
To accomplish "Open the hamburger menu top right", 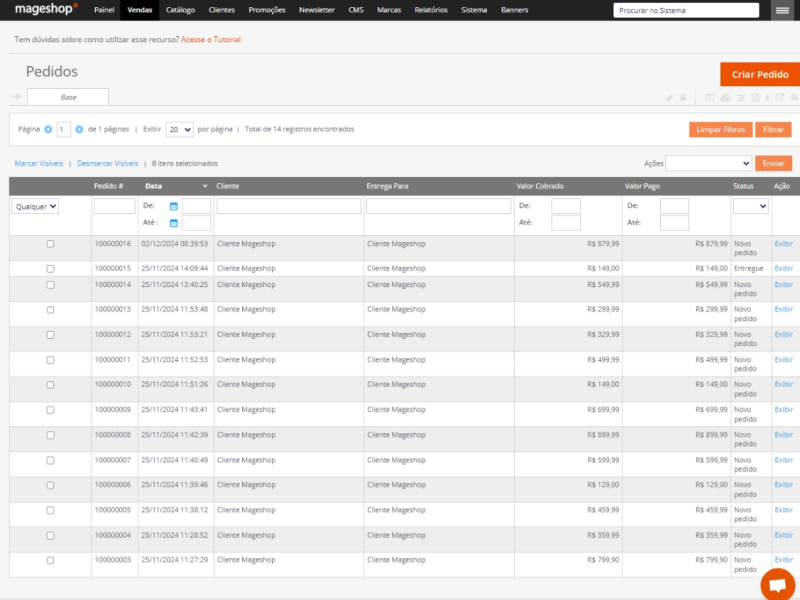I will tap(782, 10).
